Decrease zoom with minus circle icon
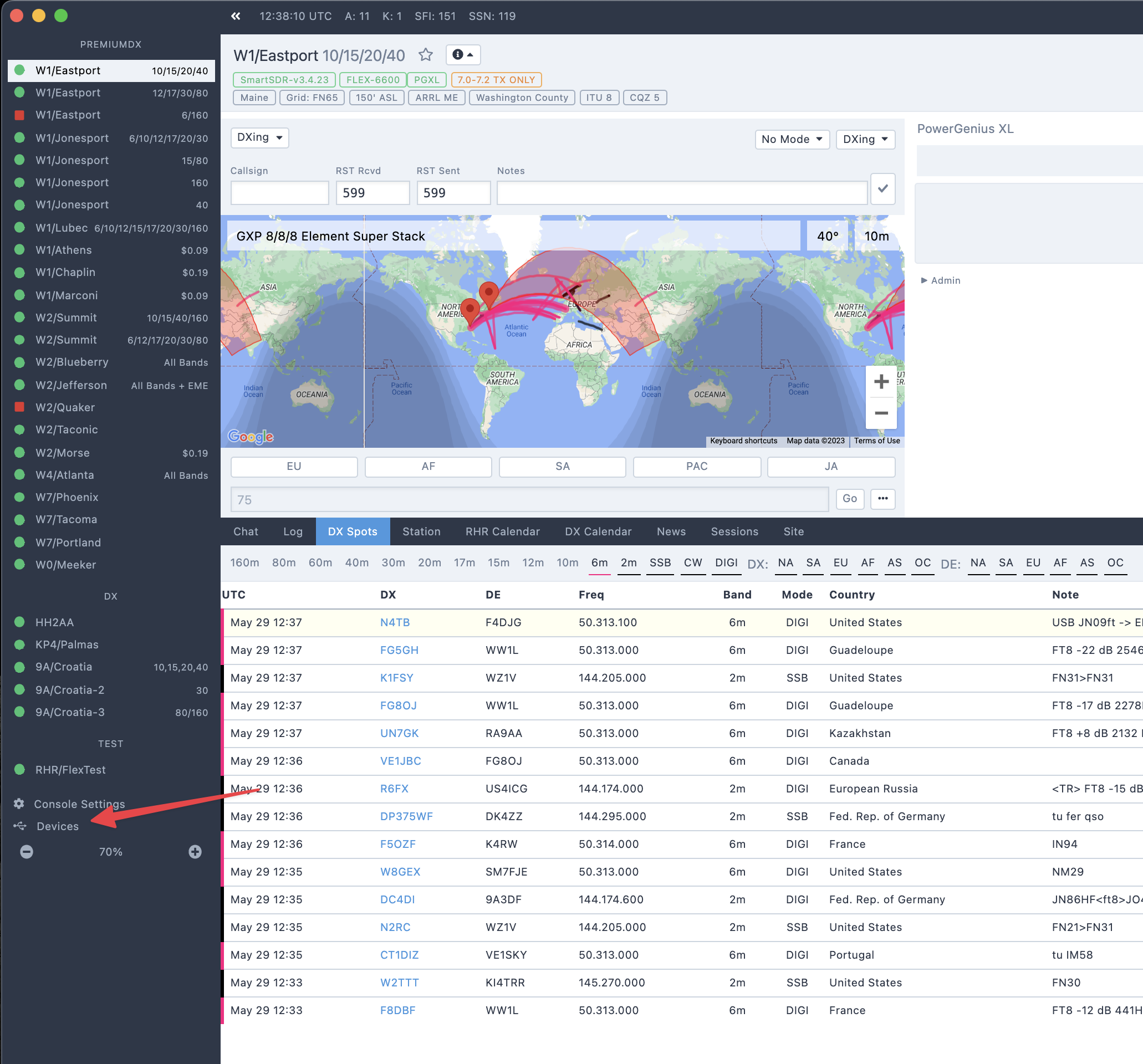 click(27, 851)
